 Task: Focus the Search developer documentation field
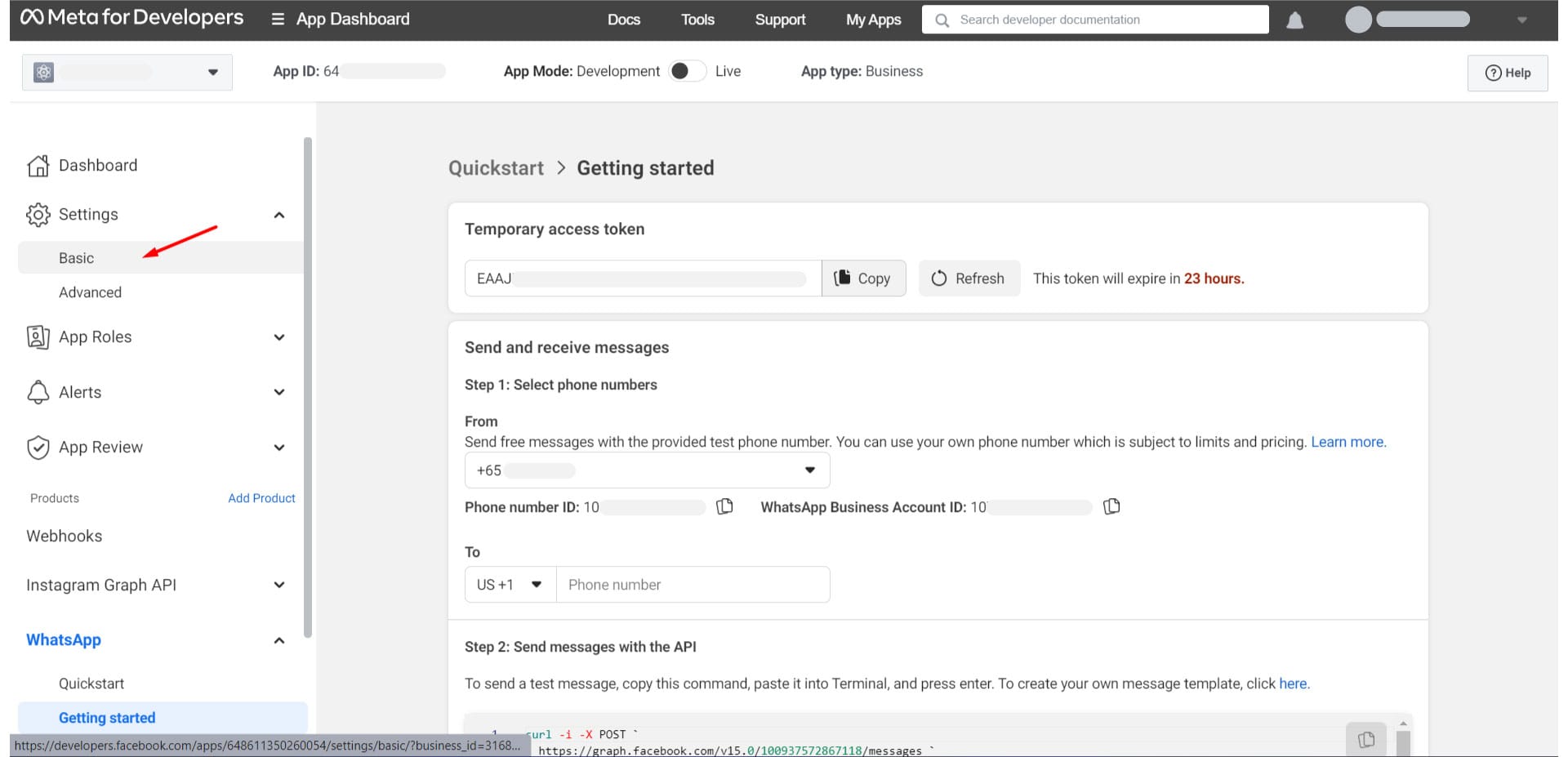pyautogui.click(x=1095, y=20)
